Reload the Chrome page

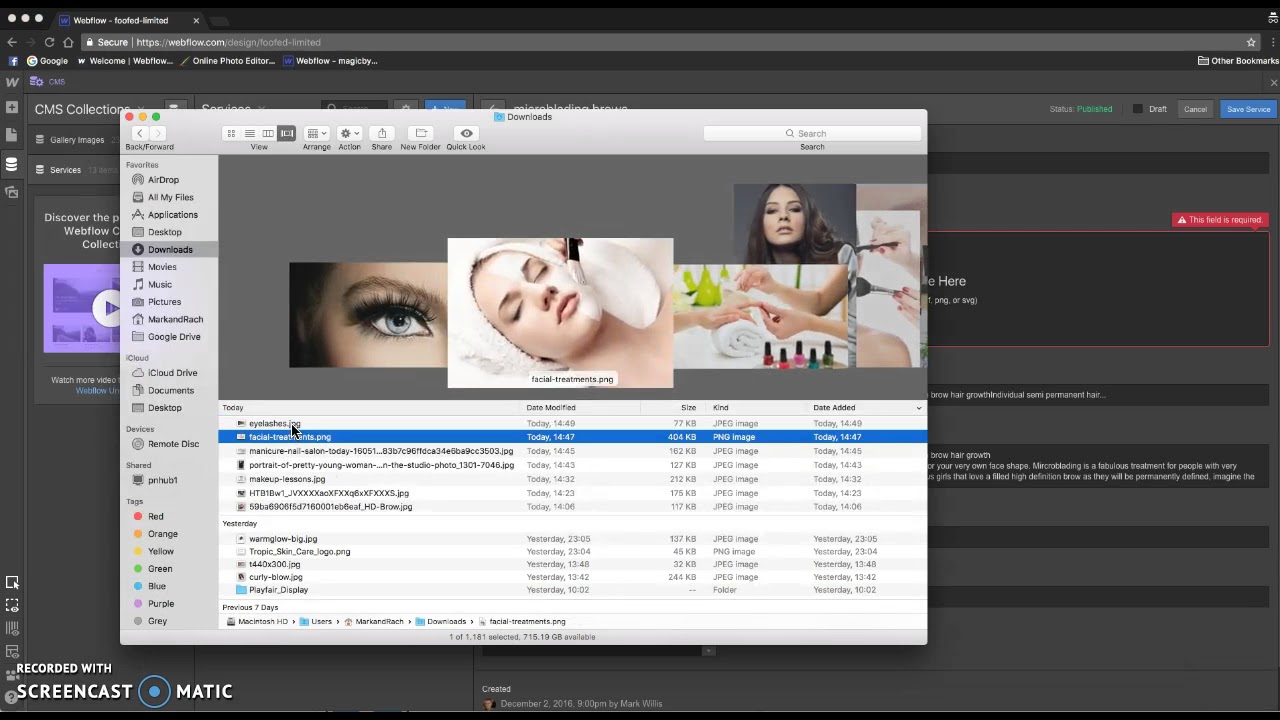(49, 42)
